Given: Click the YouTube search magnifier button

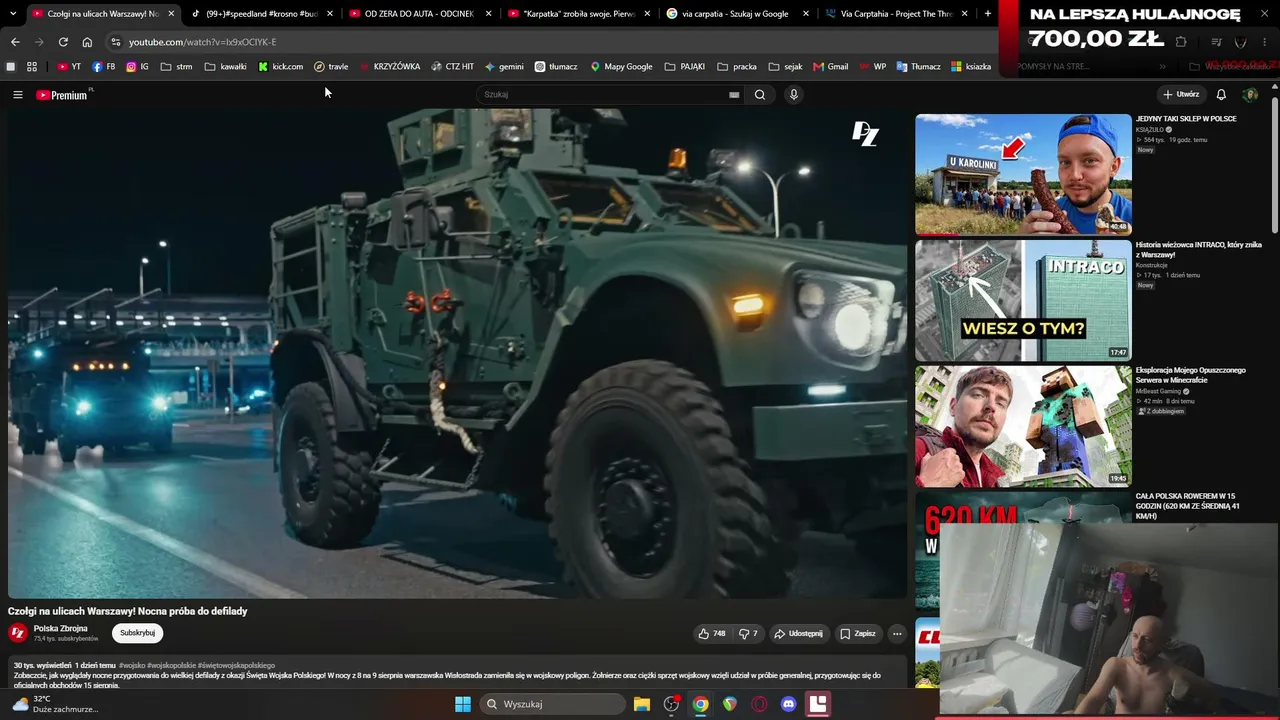Looking at the screenshot, I should click(760, 95).
